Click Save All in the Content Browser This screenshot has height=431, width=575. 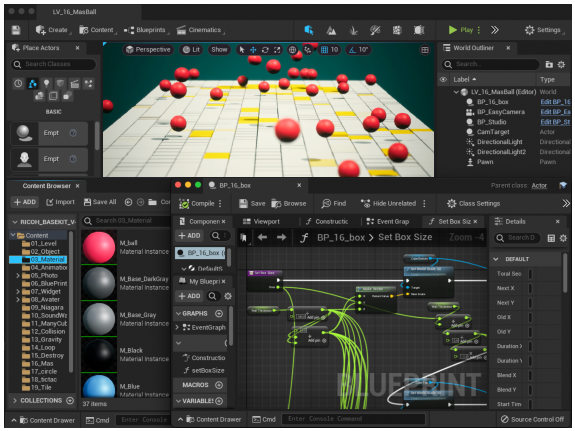100,202
